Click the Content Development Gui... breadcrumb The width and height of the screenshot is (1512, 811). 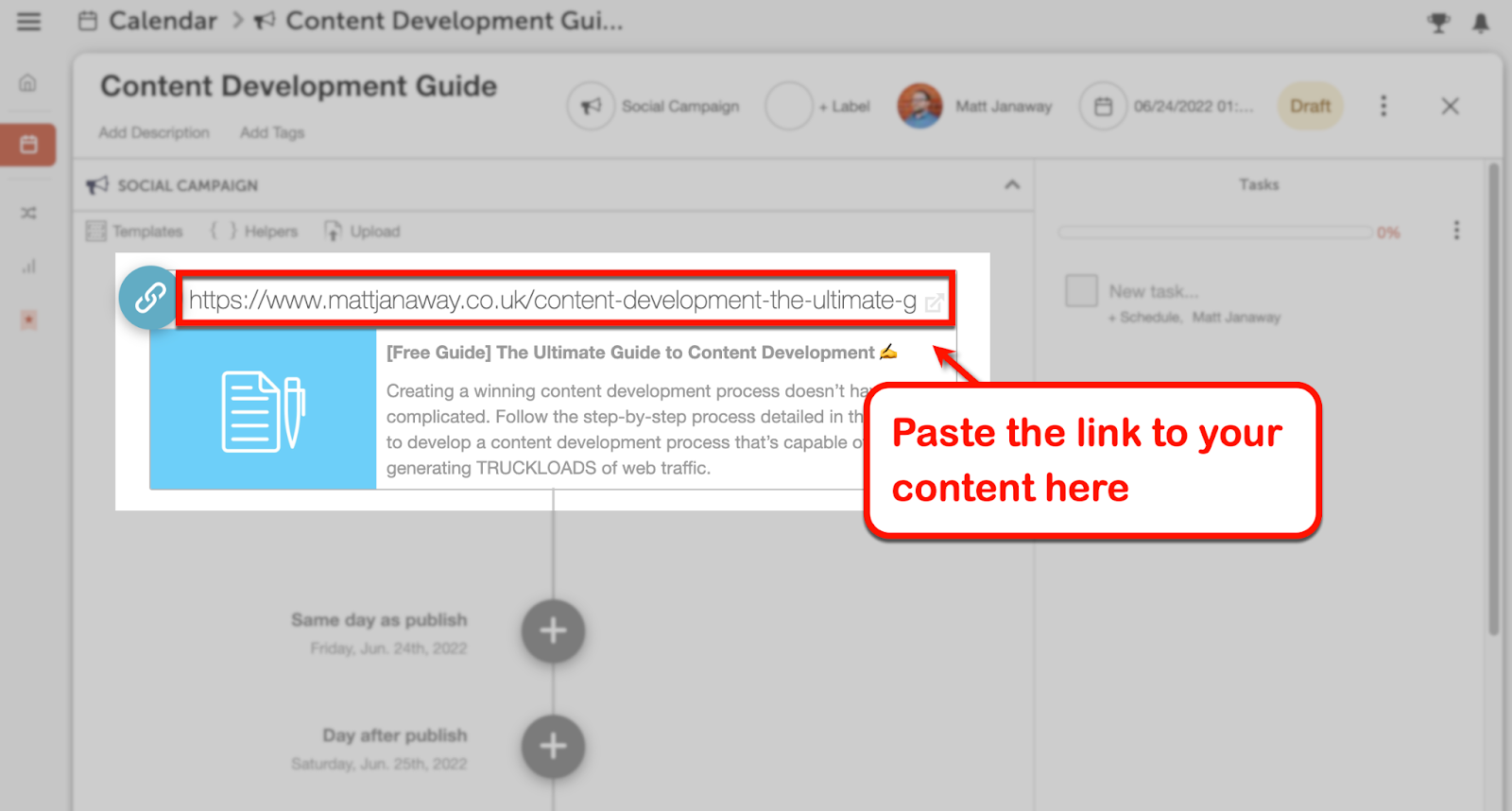click(455, 21)
